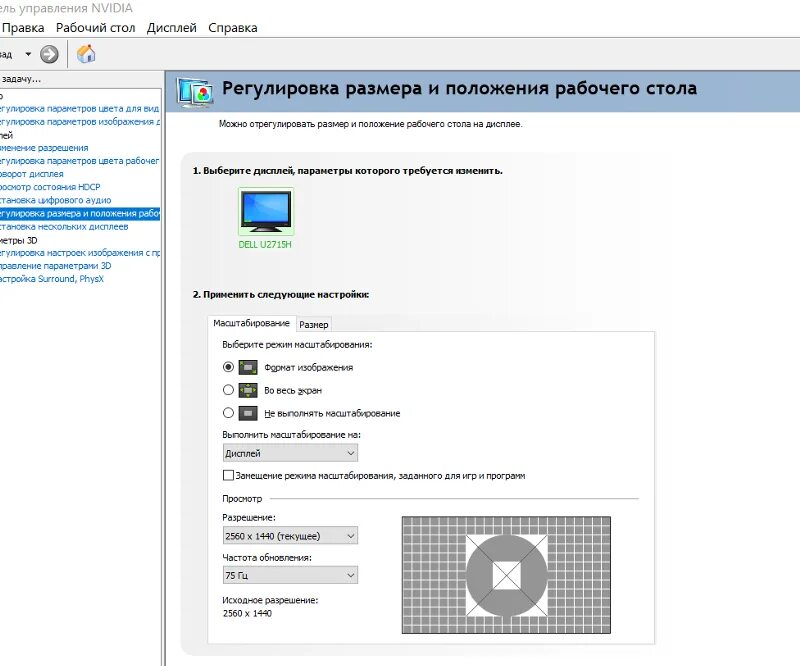The image size is (800, 666).
Task: Open the digital audio setup task link
Action: coord(55,200)
